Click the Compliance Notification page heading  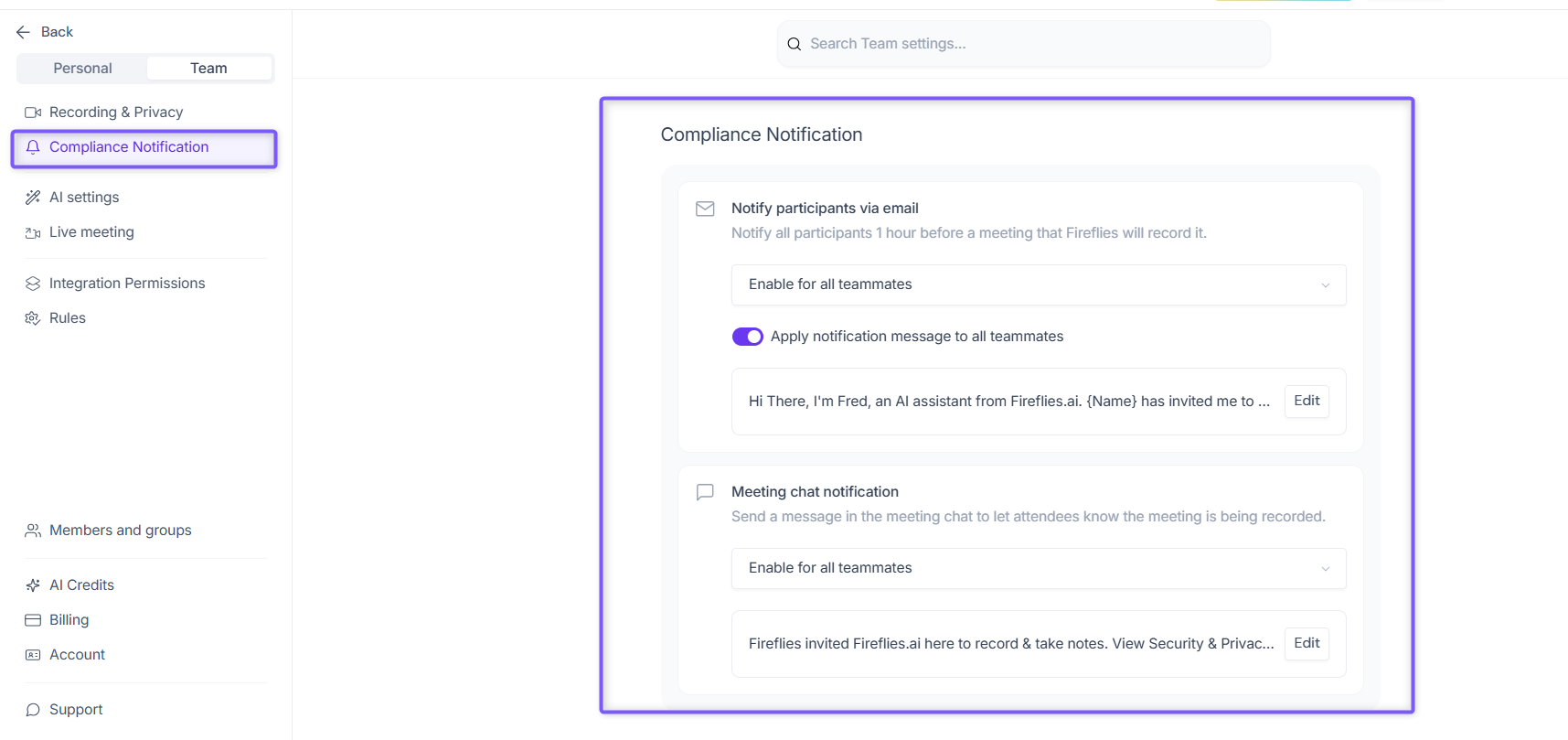762,134
